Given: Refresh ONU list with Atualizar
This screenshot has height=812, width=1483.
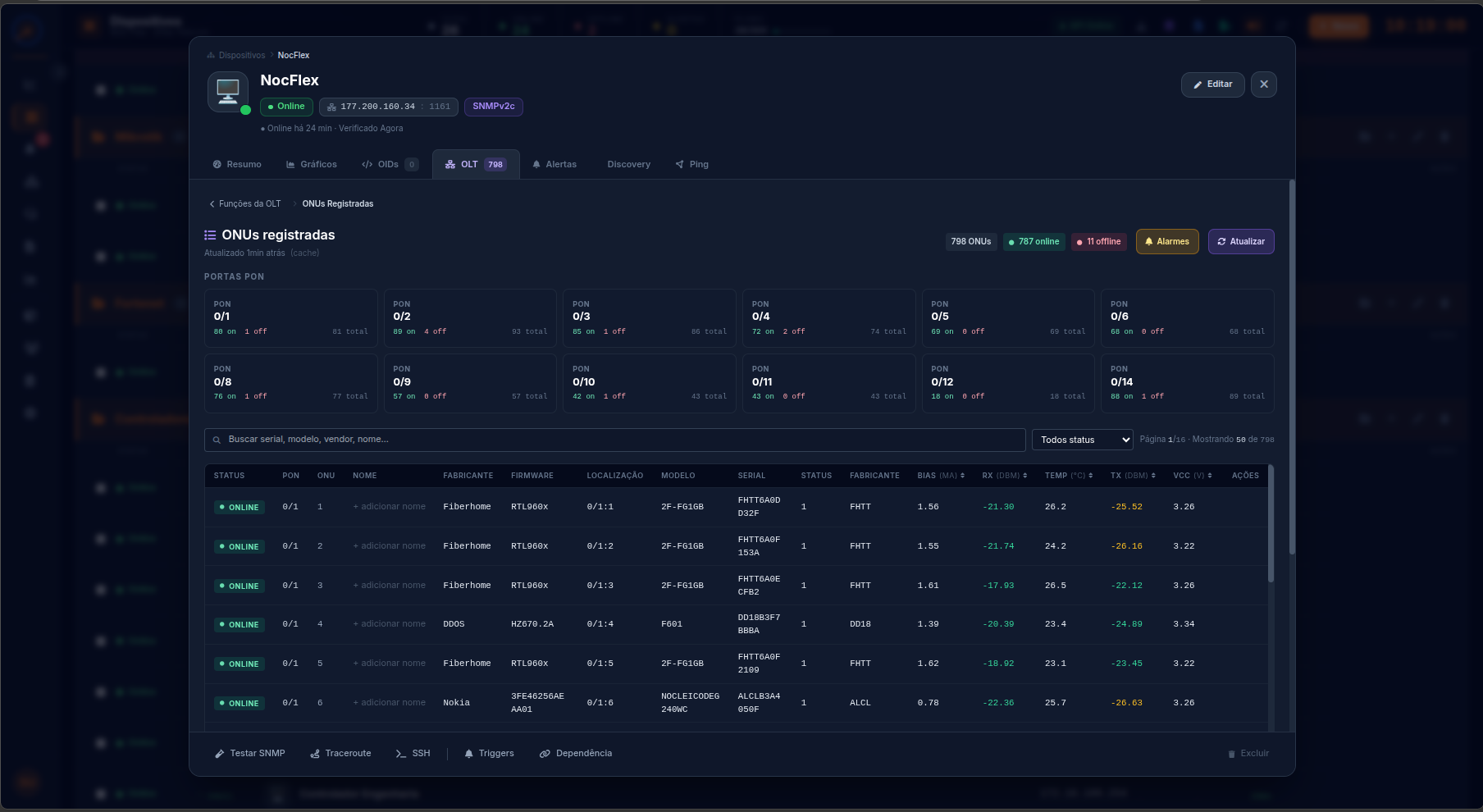Looking at the screenshot, I should (1241, 241).
